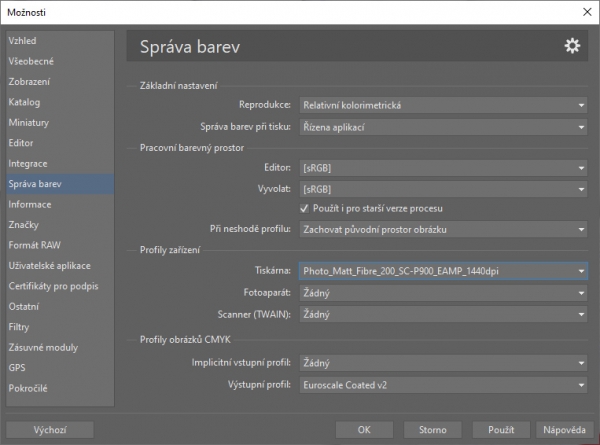
Task: Select Všeobecné in the sidebar
Action: tap(60, 61)
